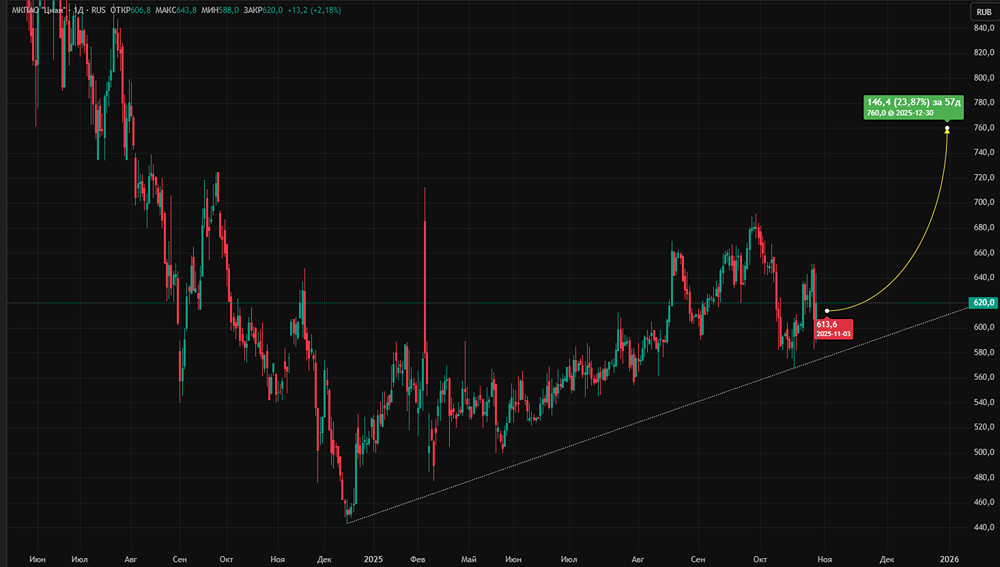Click the rightmost Дек label on time axis

click(x=886, y=559)
